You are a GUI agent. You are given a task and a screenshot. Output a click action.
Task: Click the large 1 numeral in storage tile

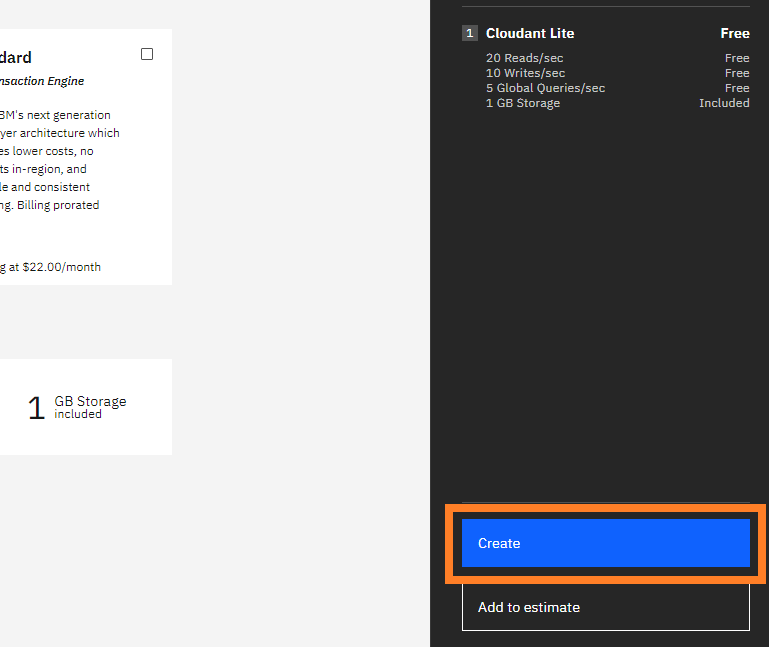tap(36, 408)
